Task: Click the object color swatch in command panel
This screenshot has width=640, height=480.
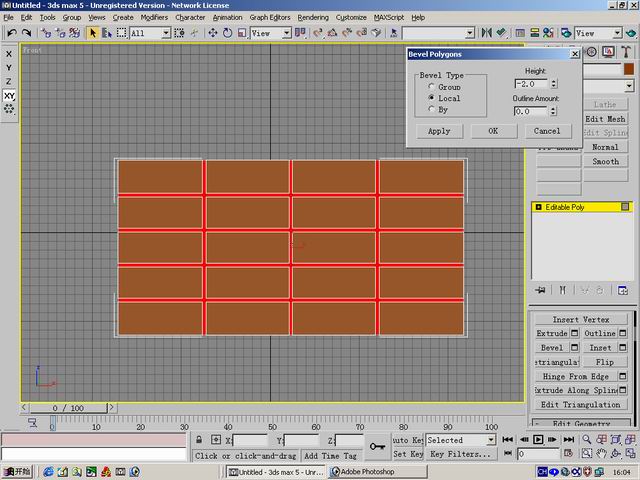Action: (629, 70)
